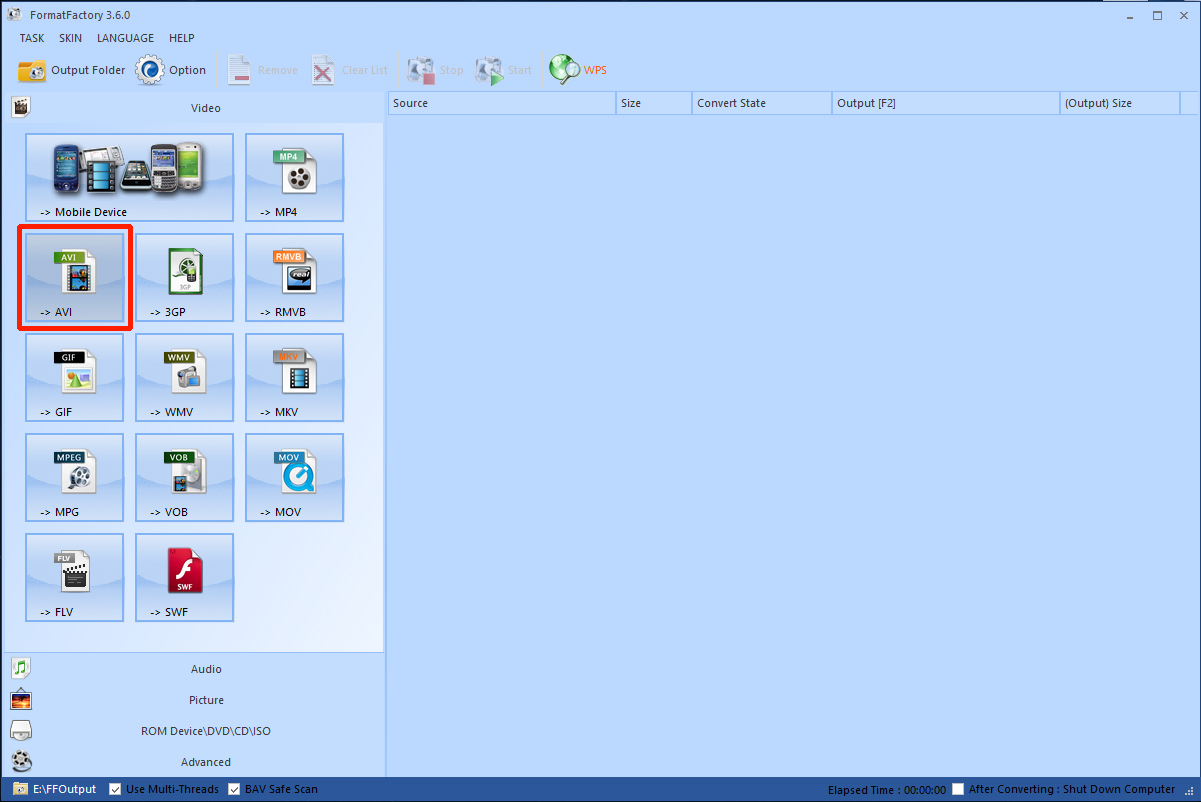Click the folder icon in the status bar
This screenshot has width=1201, height=802.
tap(20, 789)
